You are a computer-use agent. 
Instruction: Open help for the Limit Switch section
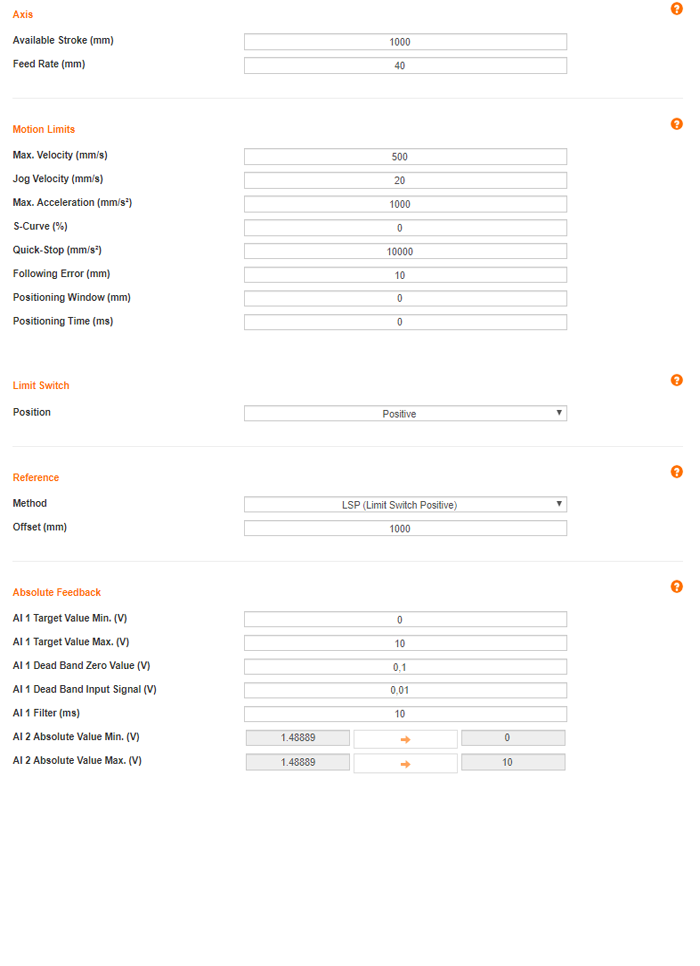677,380
